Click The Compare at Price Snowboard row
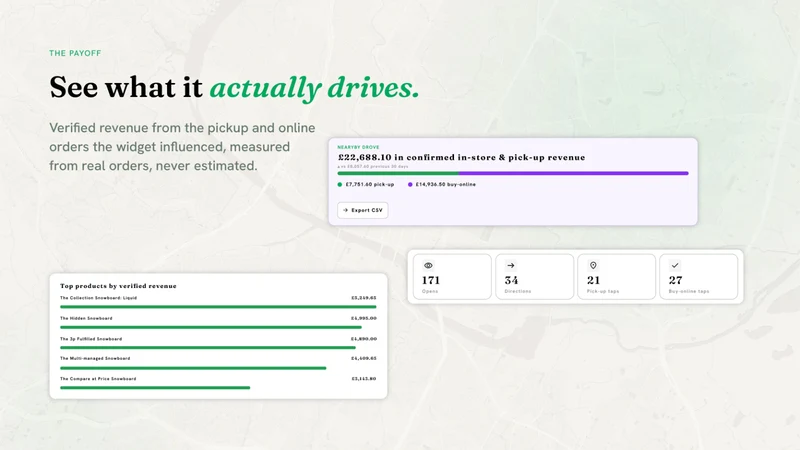Image resolution: width=800 pixels, height=450 pixels. coord(218,383)
